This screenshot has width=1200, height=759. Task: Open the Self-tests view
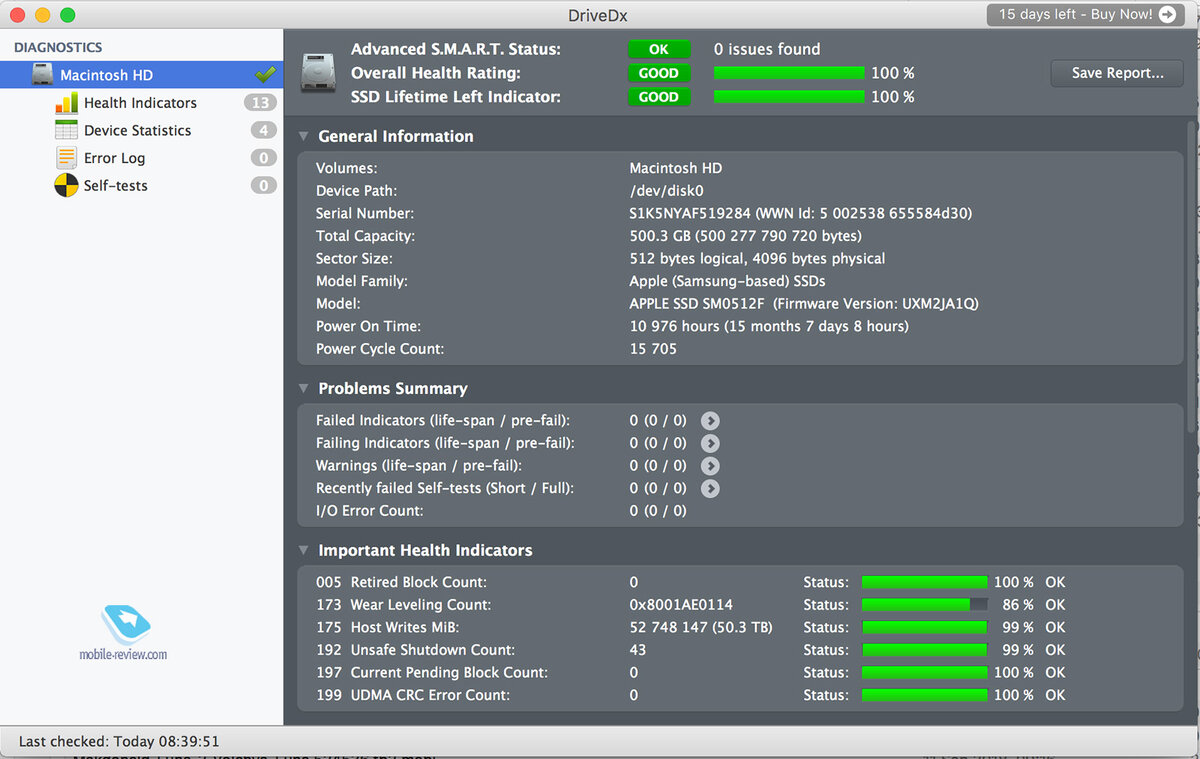[142, 186]
